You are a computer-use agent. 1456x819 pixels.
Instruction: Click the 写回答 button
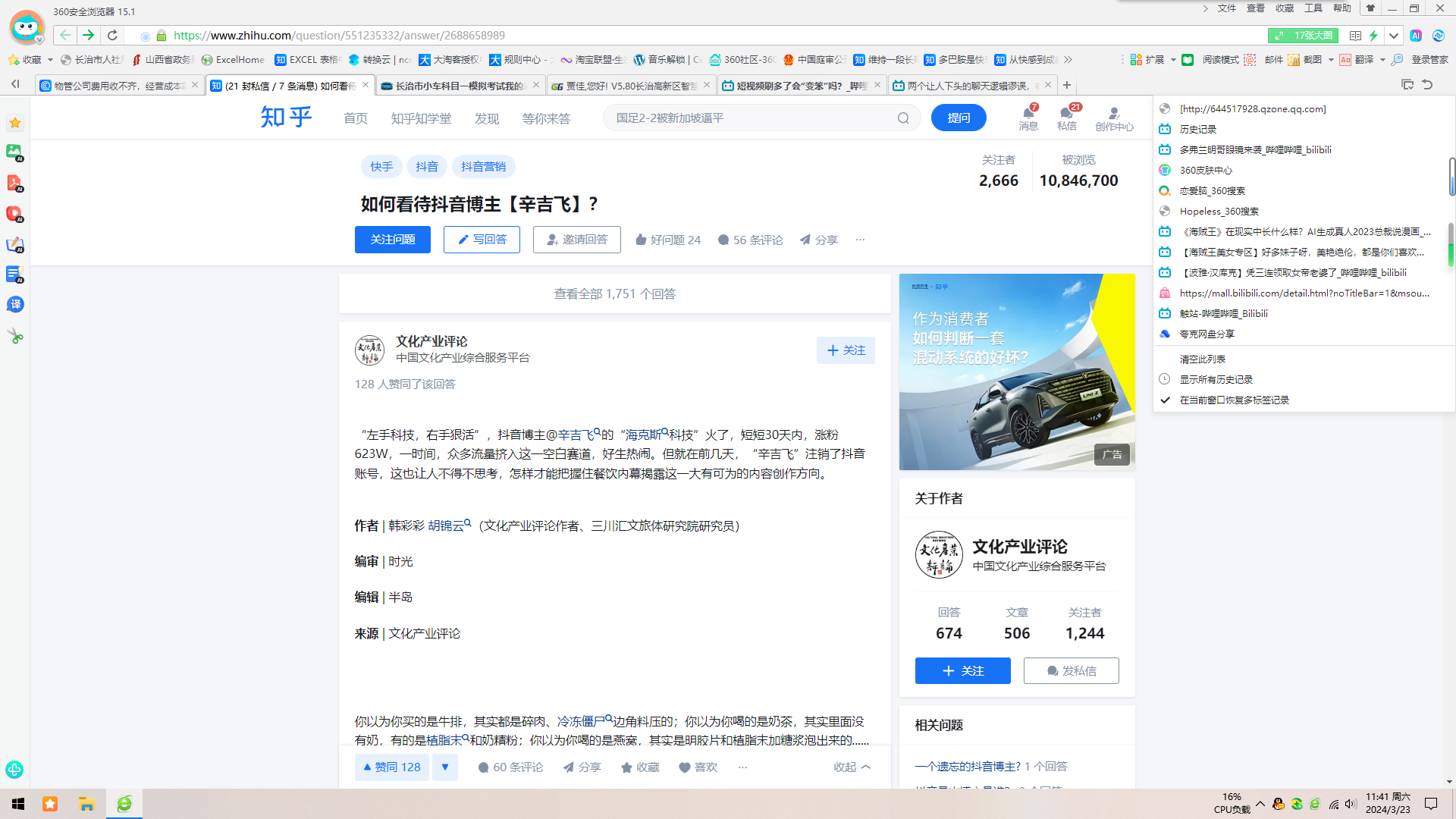(482, 240)
